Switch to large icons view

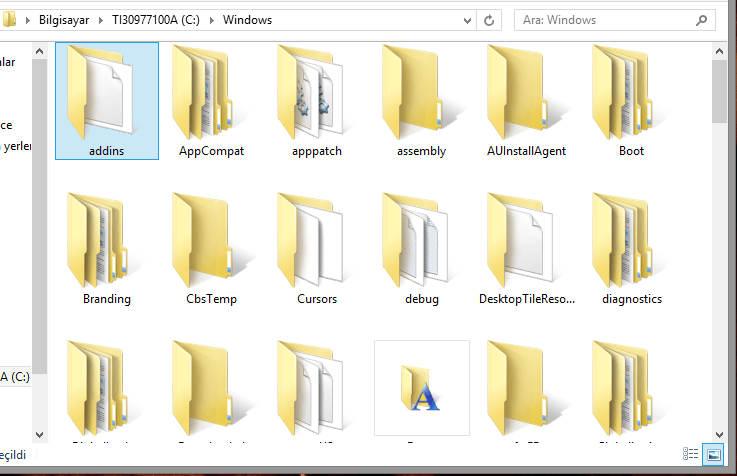coord(713,454)
